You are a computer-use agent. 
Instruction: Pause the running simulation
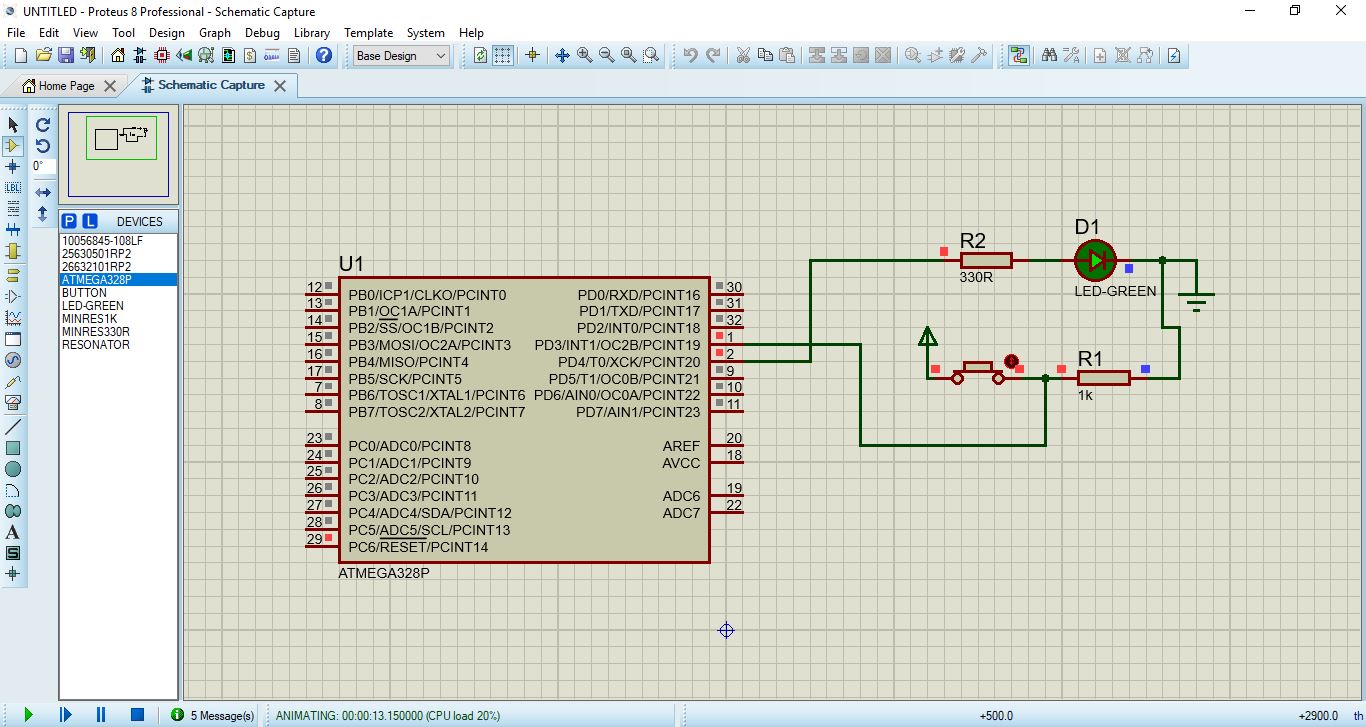[x=101, y=714]
